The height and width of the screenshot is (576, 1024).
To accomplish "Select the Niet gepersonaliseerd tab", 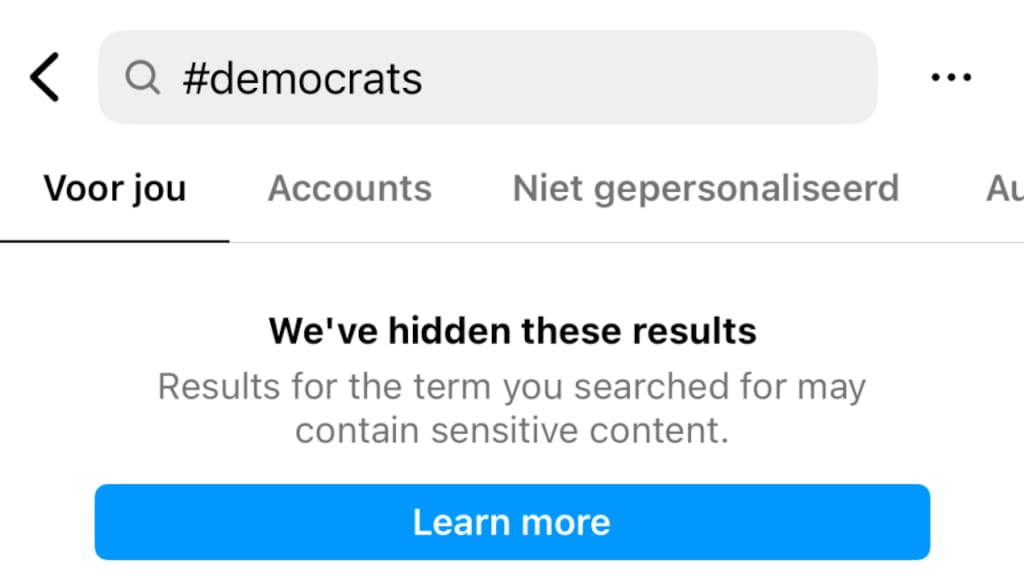I will [x=705, y=188].
